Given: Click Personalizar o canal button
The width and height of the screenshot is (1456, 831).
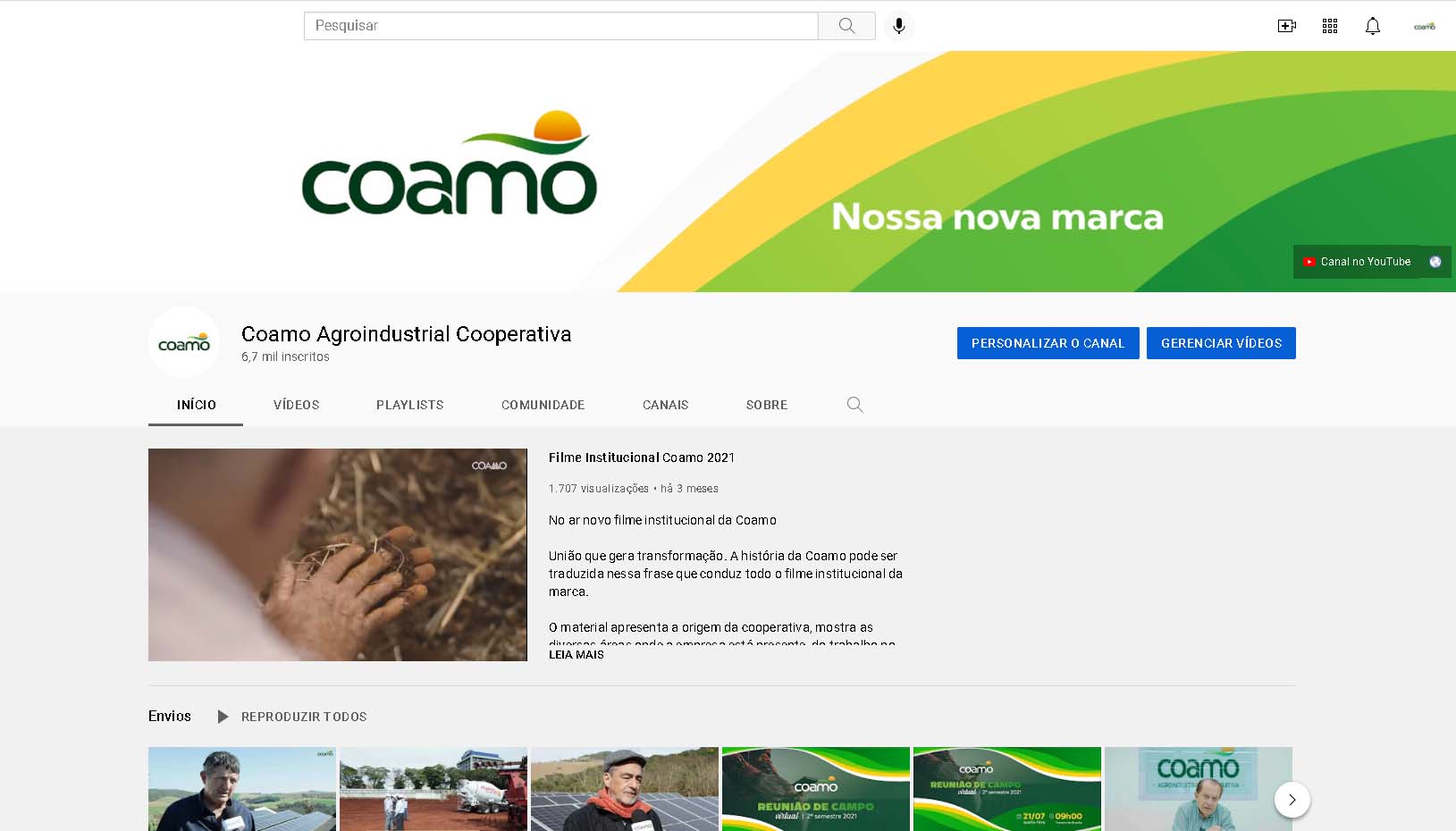Looking at the screenshot, I should 1048,343.
